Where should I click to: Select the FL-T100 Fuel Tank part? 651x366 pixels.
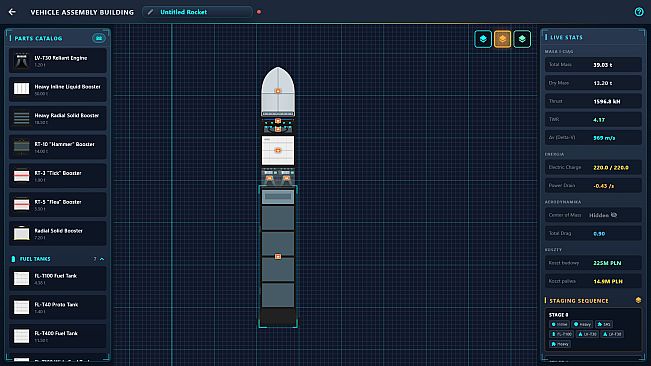[58, 279]
